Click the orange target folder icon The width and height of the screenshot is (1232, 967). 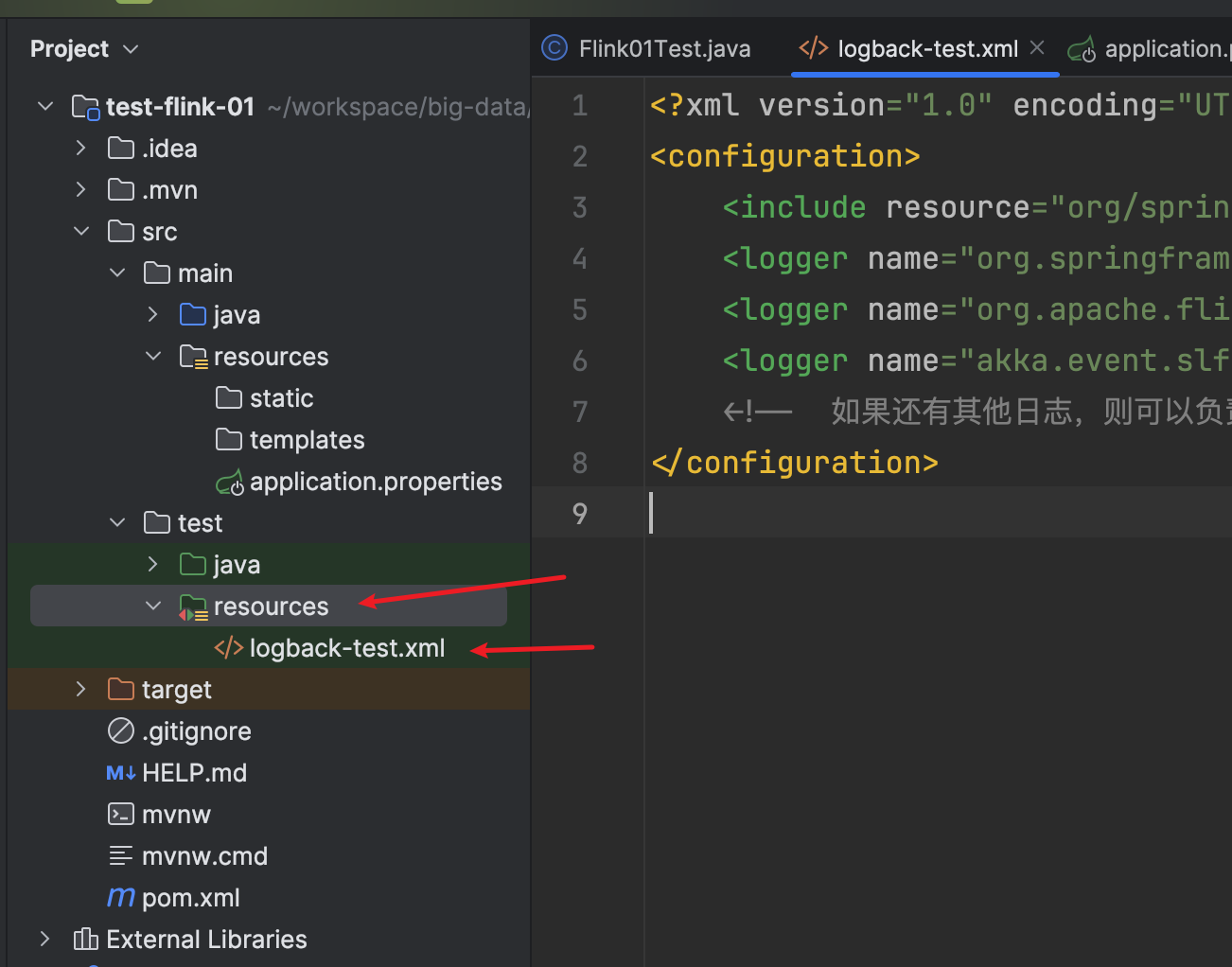point(121,689)
